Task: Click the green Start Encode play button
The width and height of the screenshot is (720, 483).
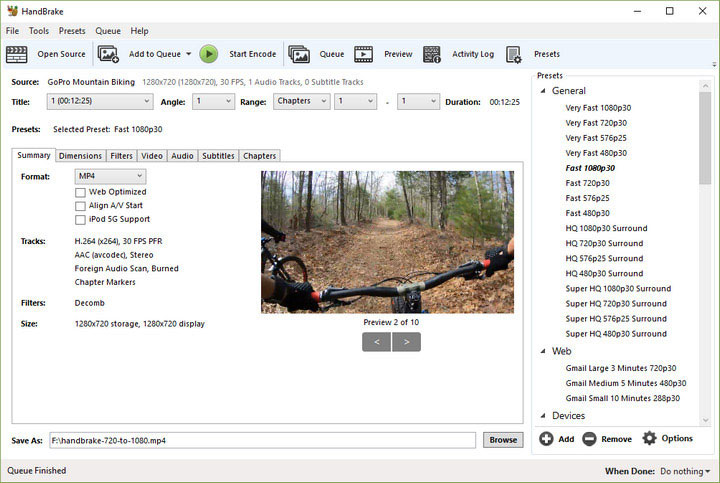Action: coord(208,54)
